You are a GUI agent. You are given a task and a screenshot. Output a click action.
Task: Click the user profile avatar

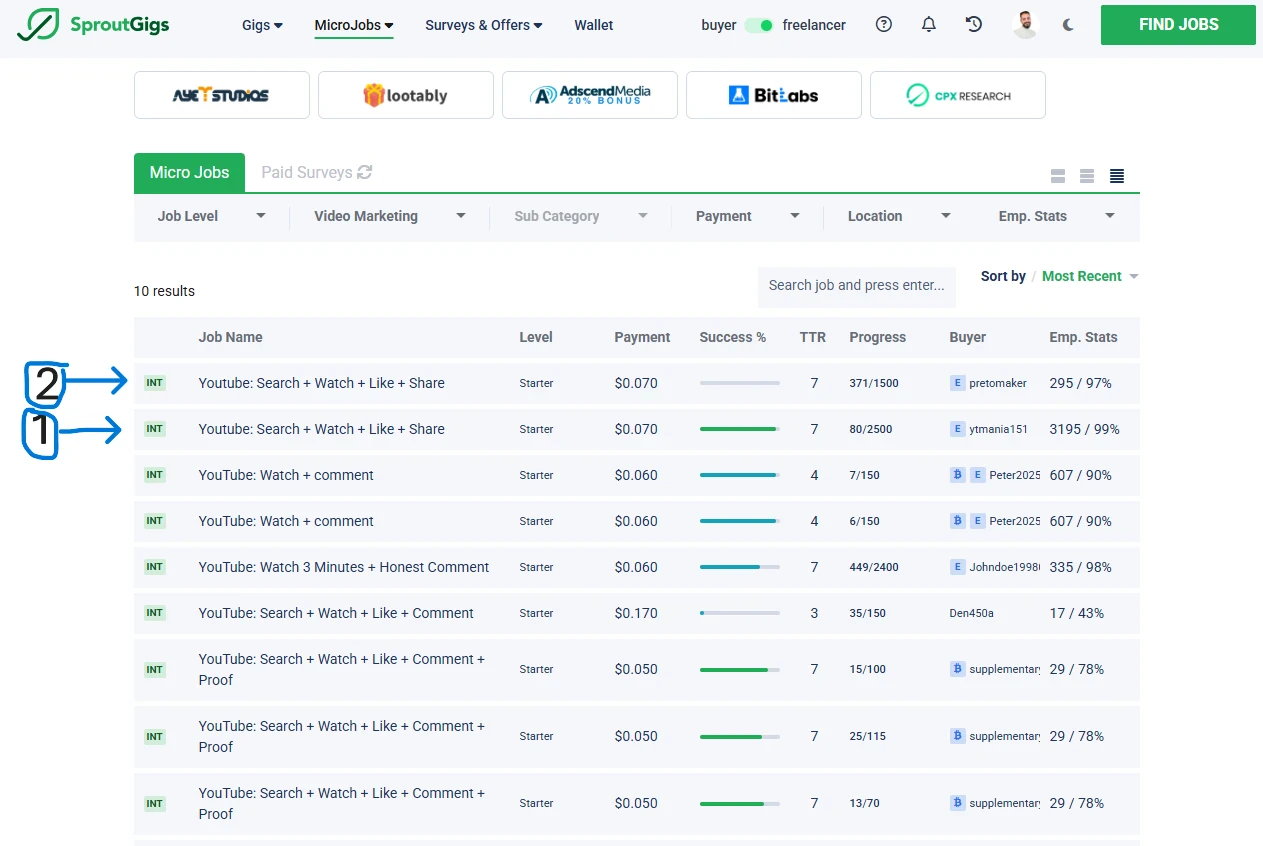[x=1025, y=25]
